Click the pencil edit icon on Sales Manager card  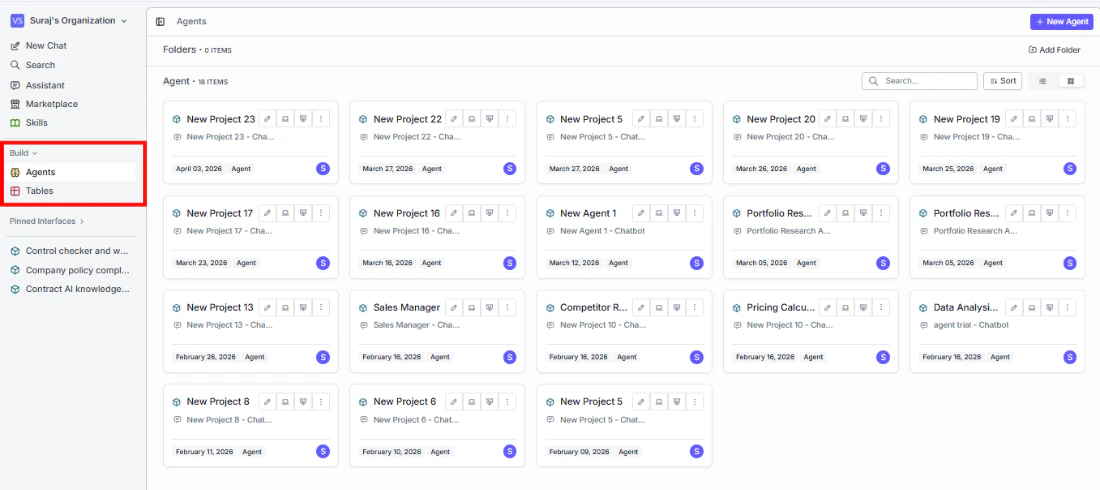455,307
